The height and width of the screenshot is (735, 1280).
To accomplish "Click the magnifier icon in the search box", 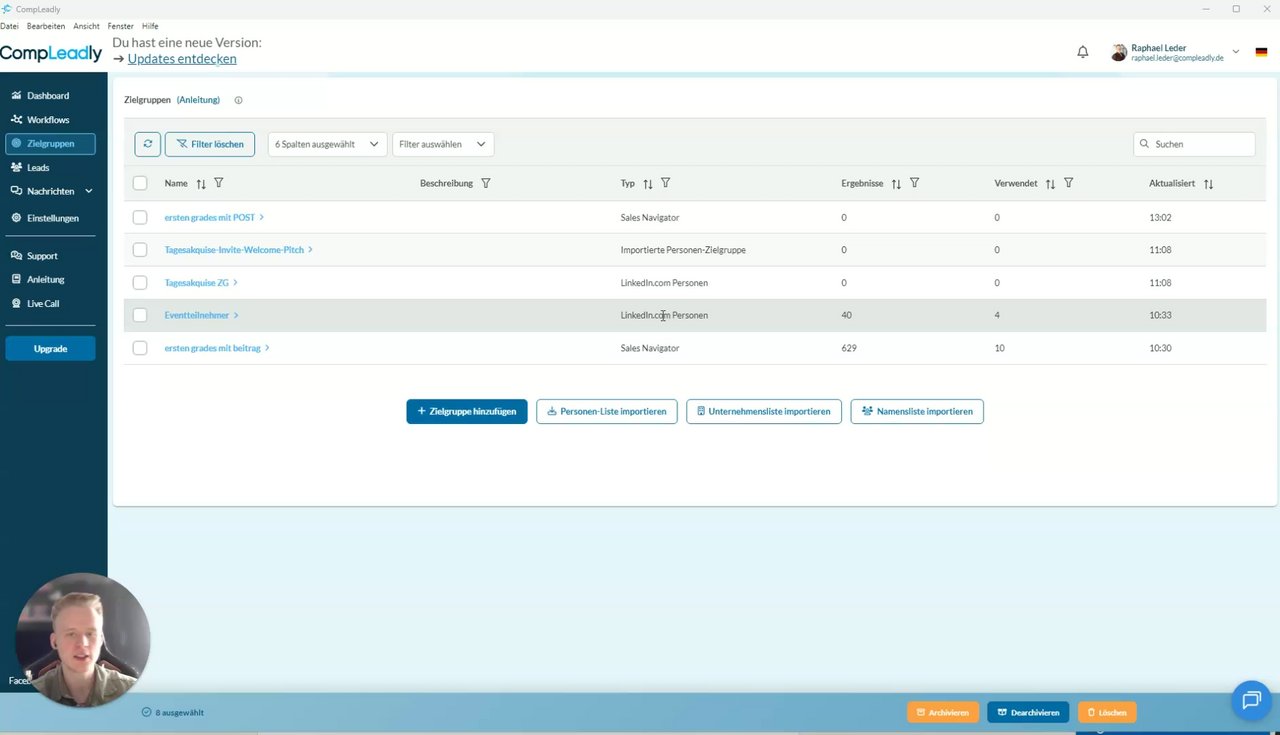I will pyautogui.click(x=1144, y=144).
